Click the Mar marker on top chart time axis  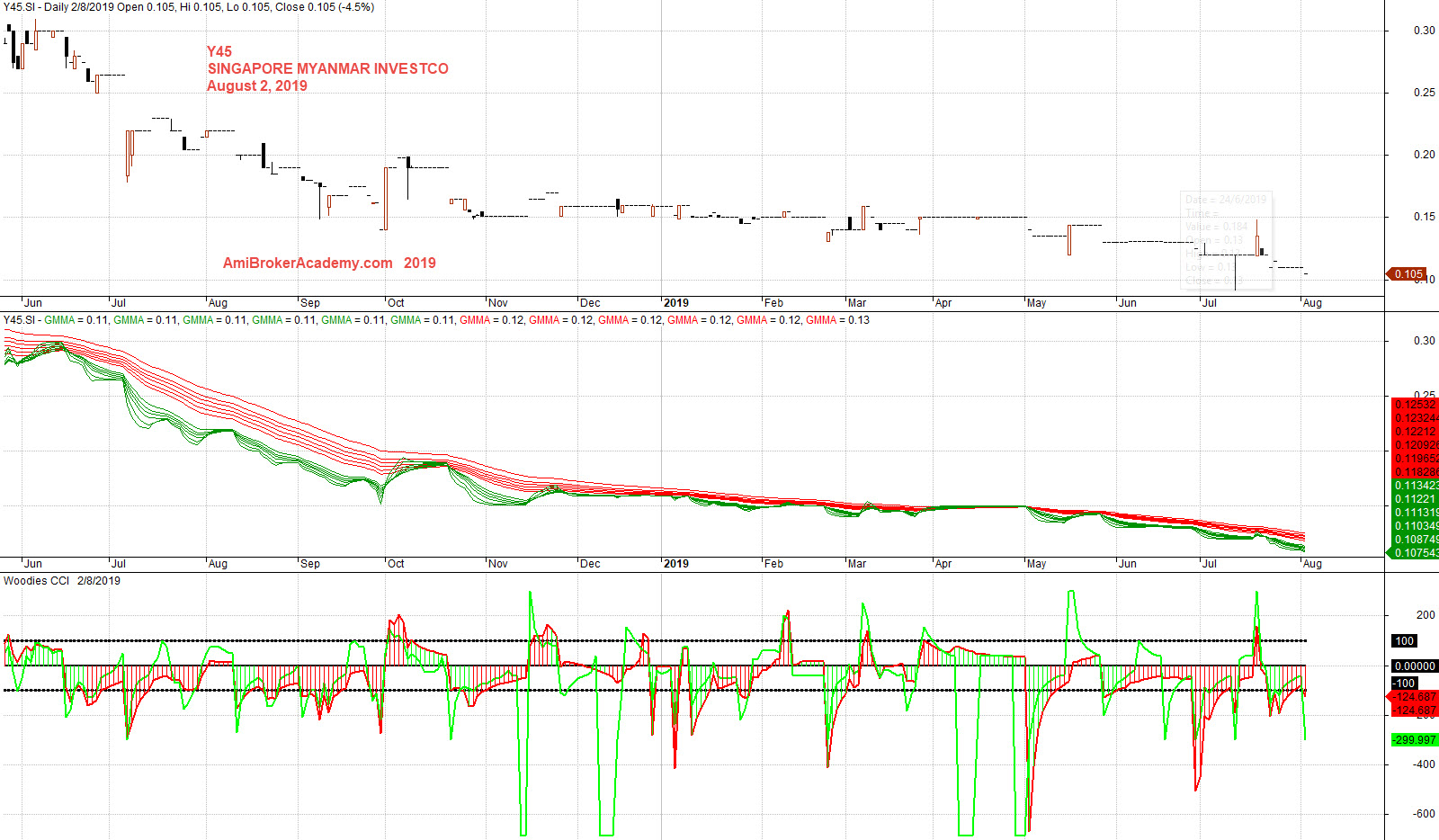click(x=857, y=303)
